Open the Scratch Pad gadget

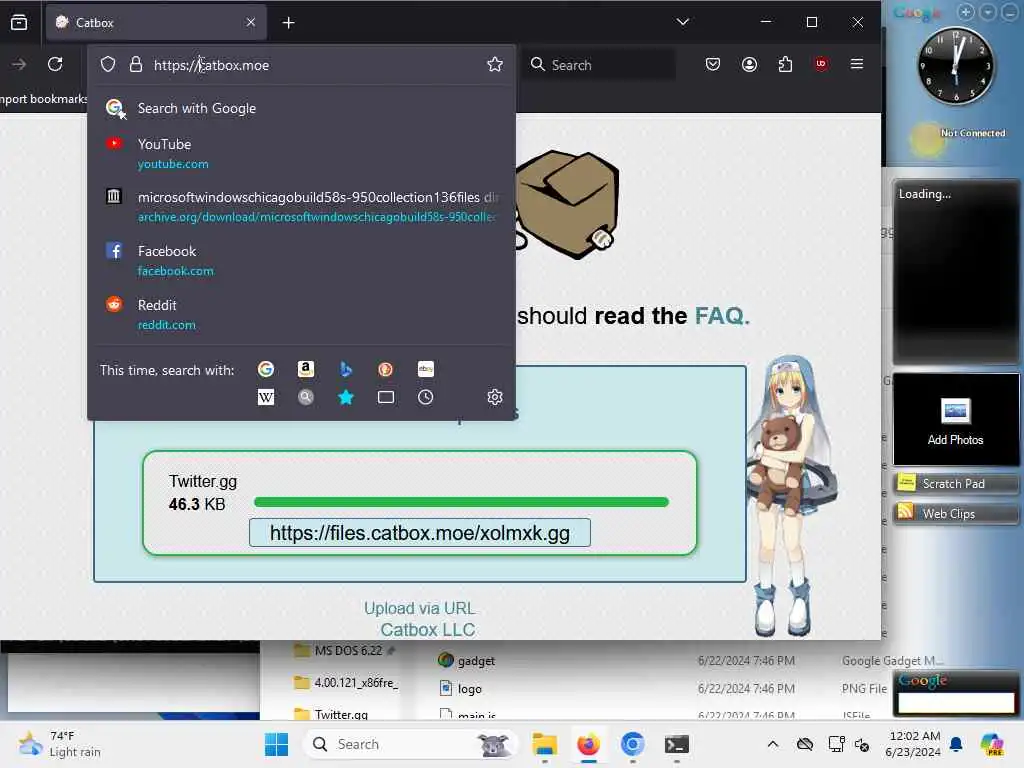(955, 483)
